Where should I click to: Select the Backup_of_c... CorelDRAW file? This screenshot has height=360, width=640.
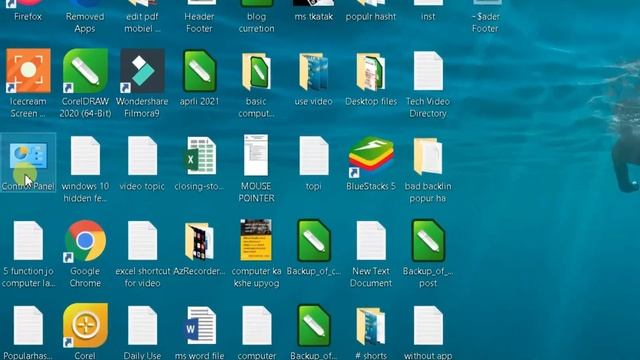tap(313, 241)
